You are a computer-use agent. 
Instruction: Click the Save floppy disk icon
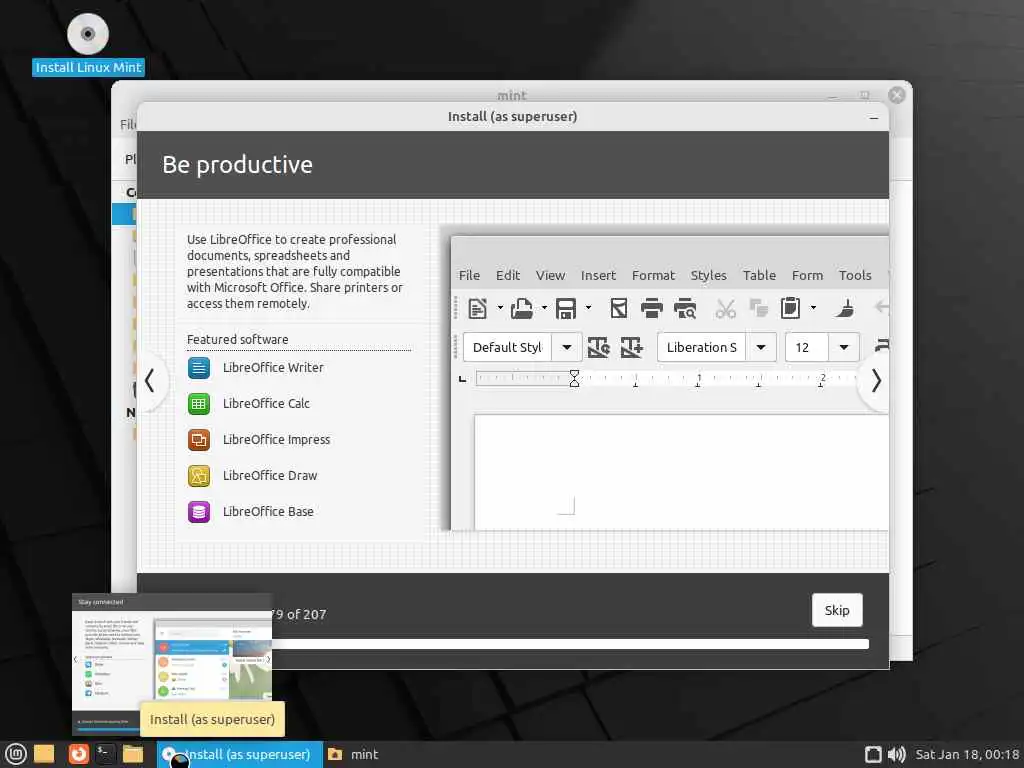click(x=566, y=308)
